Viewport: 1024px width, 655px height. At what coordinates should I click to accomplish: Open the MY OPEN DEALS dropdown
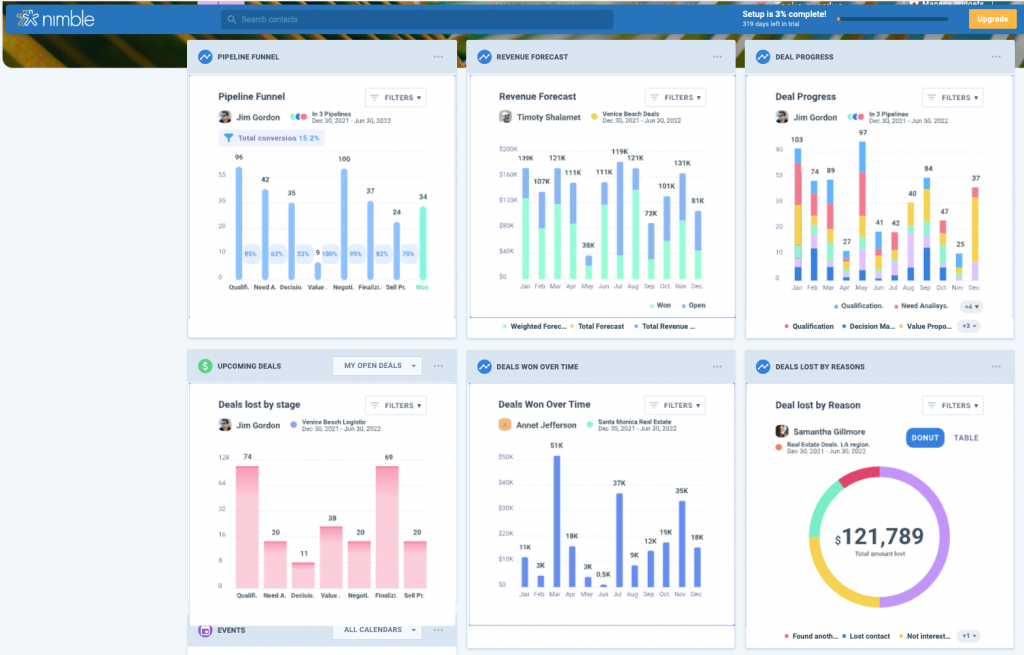377,366
